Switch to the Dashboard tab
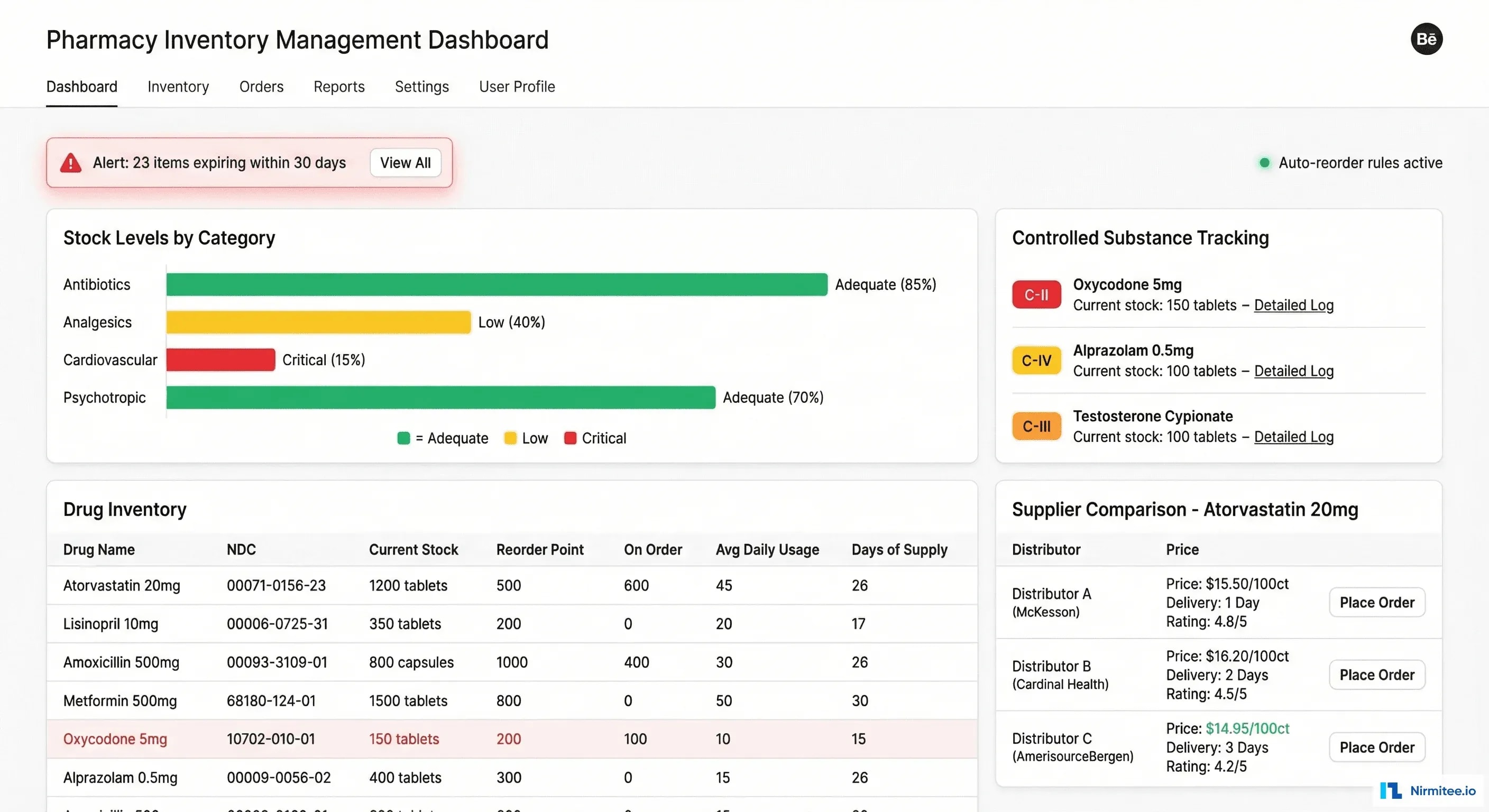 [x=81, y=87]
